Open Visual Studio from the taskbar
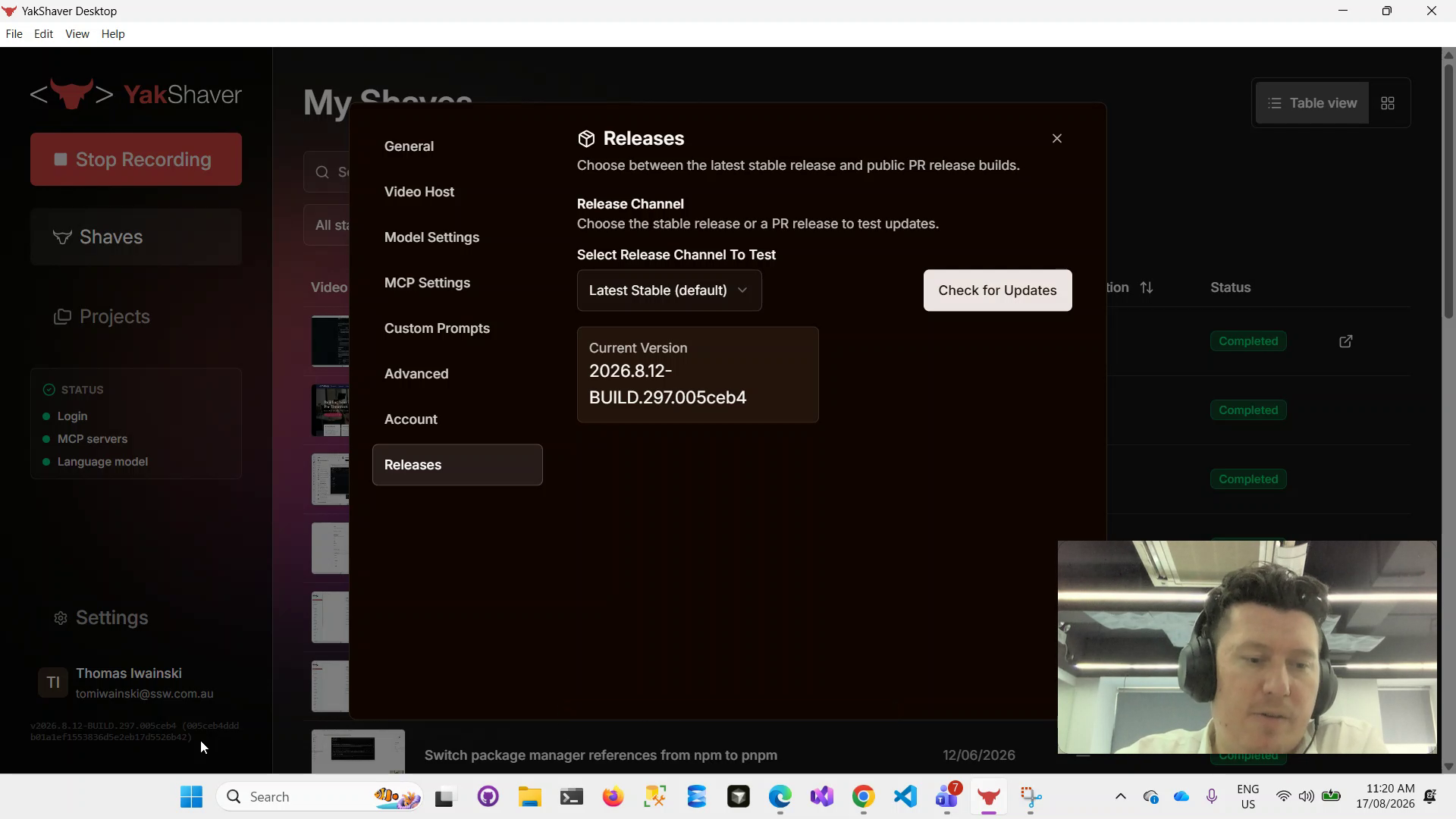 click(x=821, y=797)
